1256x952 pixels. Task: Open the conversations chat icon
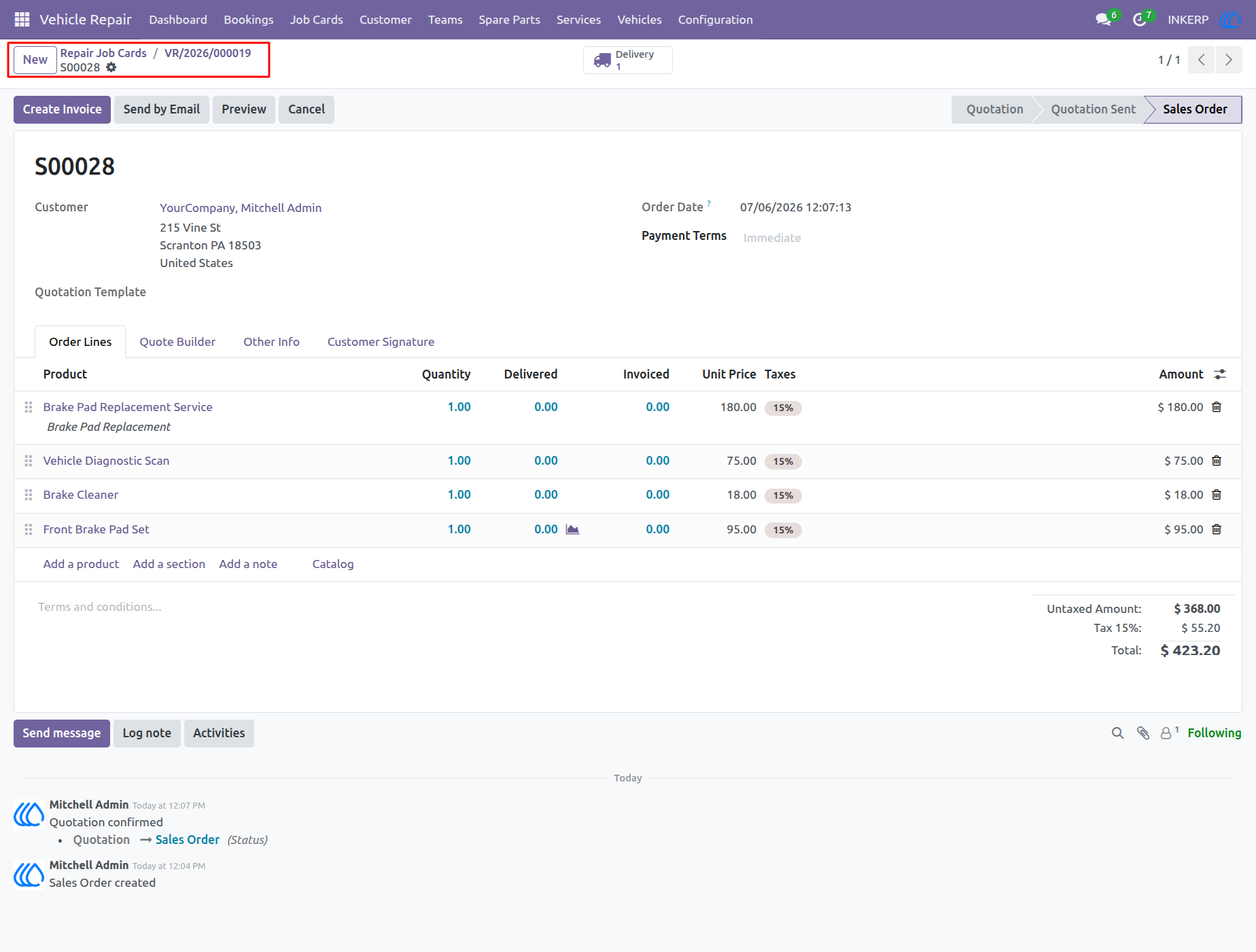pyautogui.click(x=1104, y=20)
